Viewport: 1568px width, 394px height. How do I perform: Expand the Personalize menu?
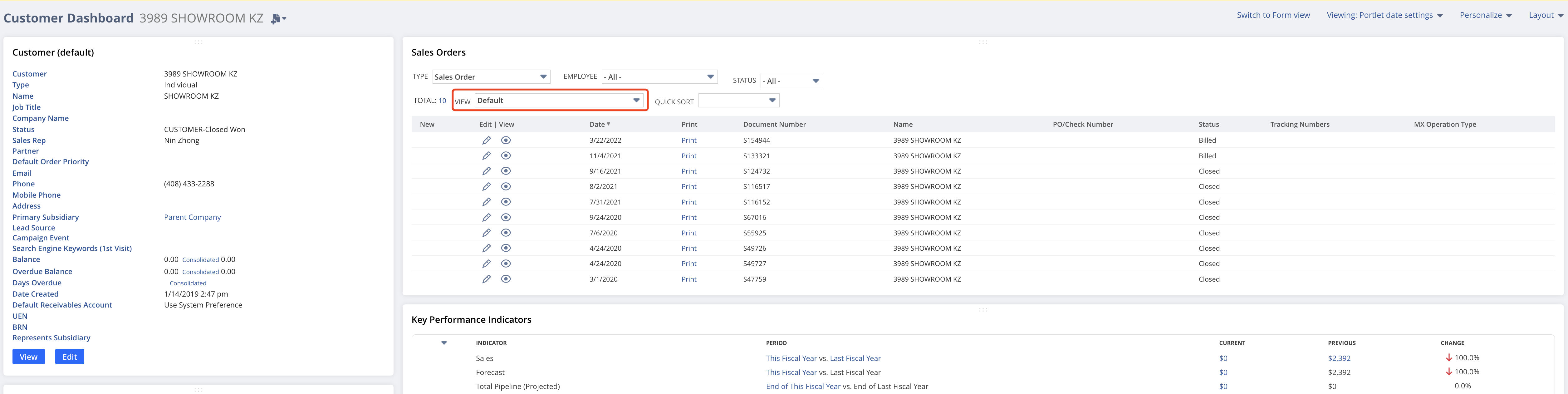1485,15
